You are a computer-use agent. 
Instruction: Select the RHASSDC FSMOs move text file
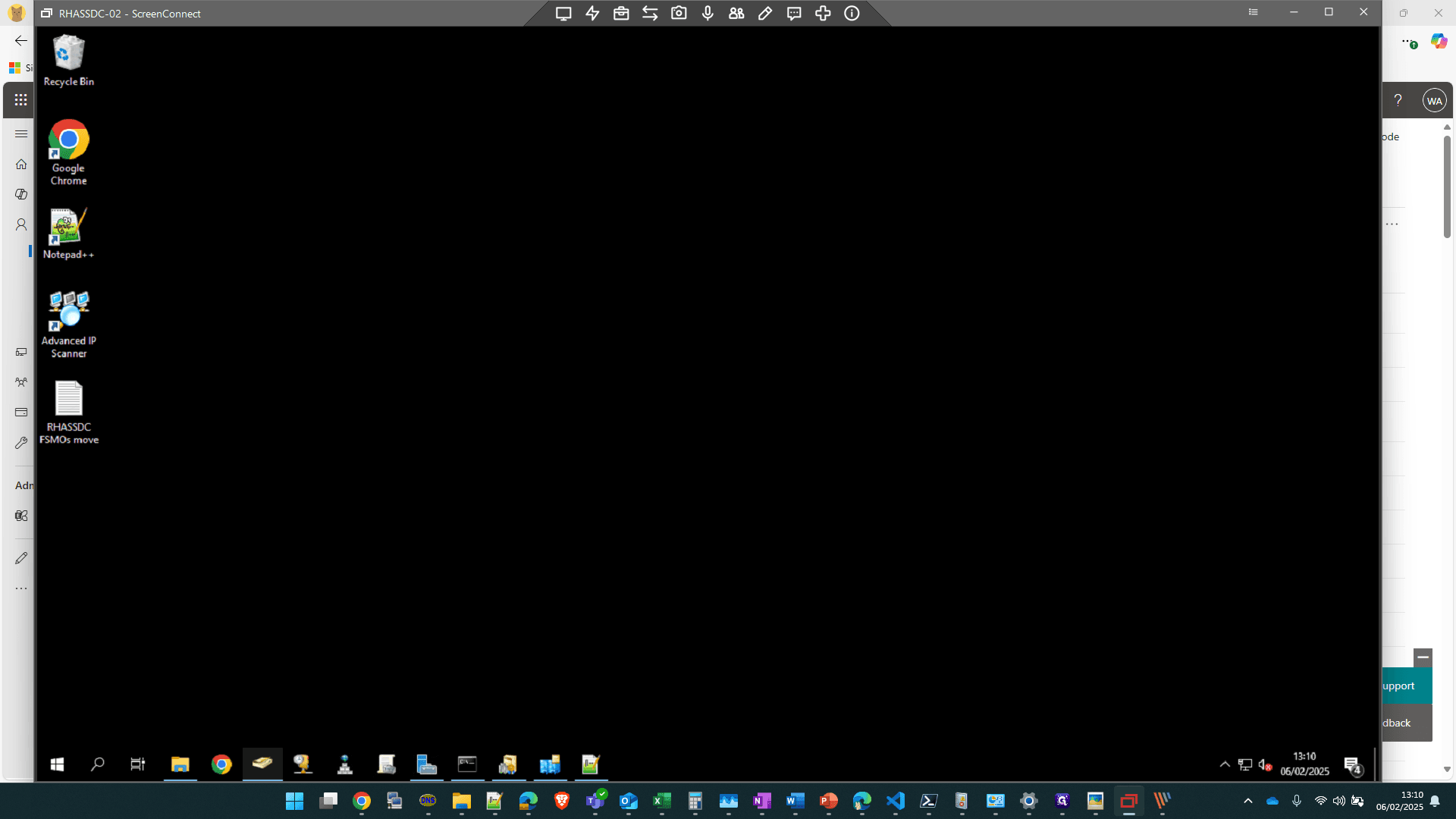pyautogui.click(x=68, y=413)
